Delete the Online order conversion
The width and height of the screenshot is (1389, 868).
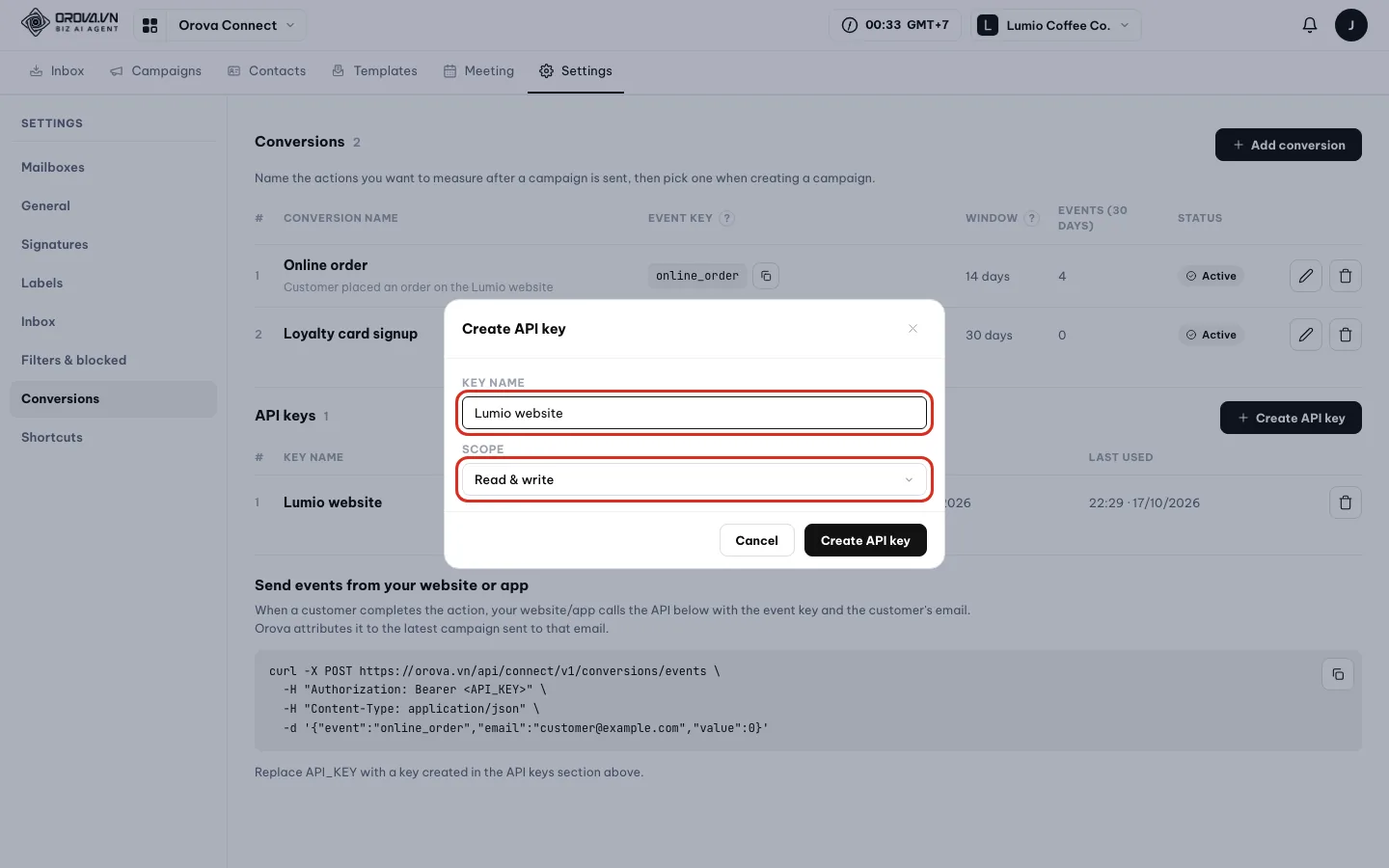[1346, 276]
